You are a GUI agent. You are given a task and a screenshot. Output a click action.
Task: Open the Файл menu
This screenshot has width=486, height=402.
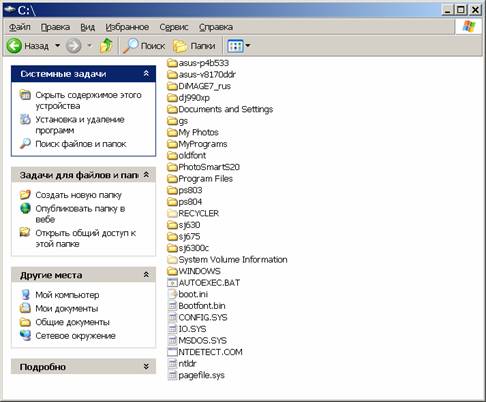20,27
